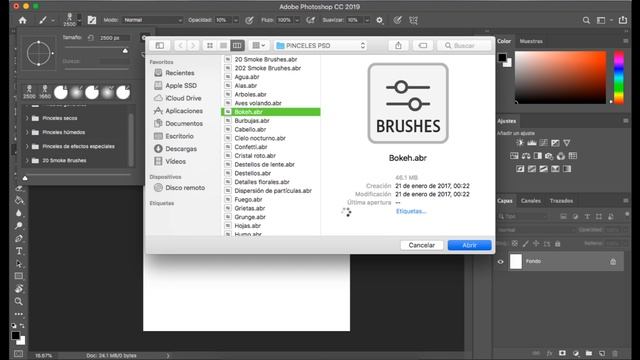The image size is (640, 360).
Task: Click the Abrir button
Action: (x=469, y=245)
